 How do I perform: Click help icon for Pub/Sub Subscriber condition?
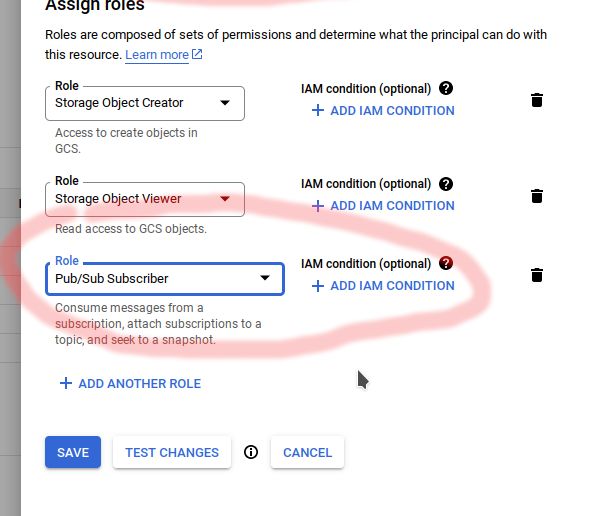(x=446, y=264)
